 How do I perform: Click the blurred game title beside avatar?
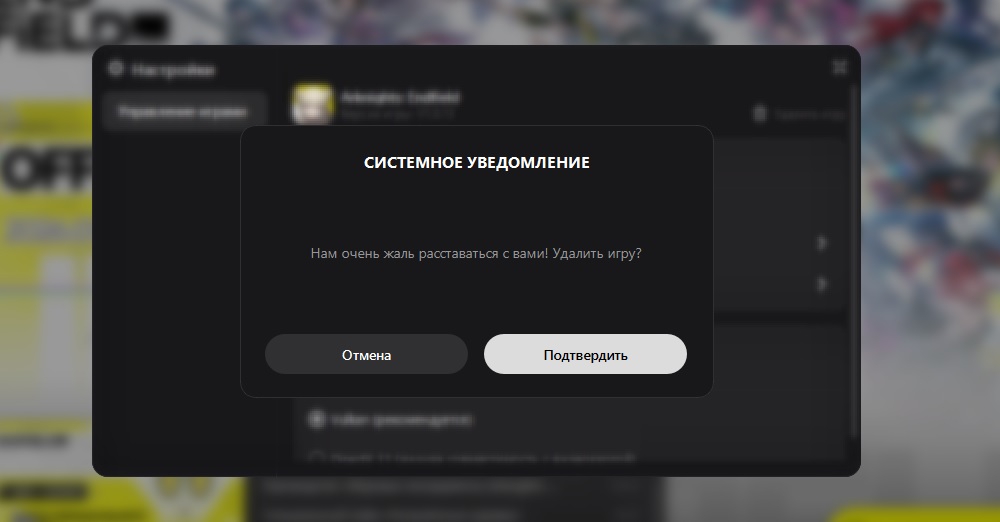pyautogui.click(x=401, y=98)
